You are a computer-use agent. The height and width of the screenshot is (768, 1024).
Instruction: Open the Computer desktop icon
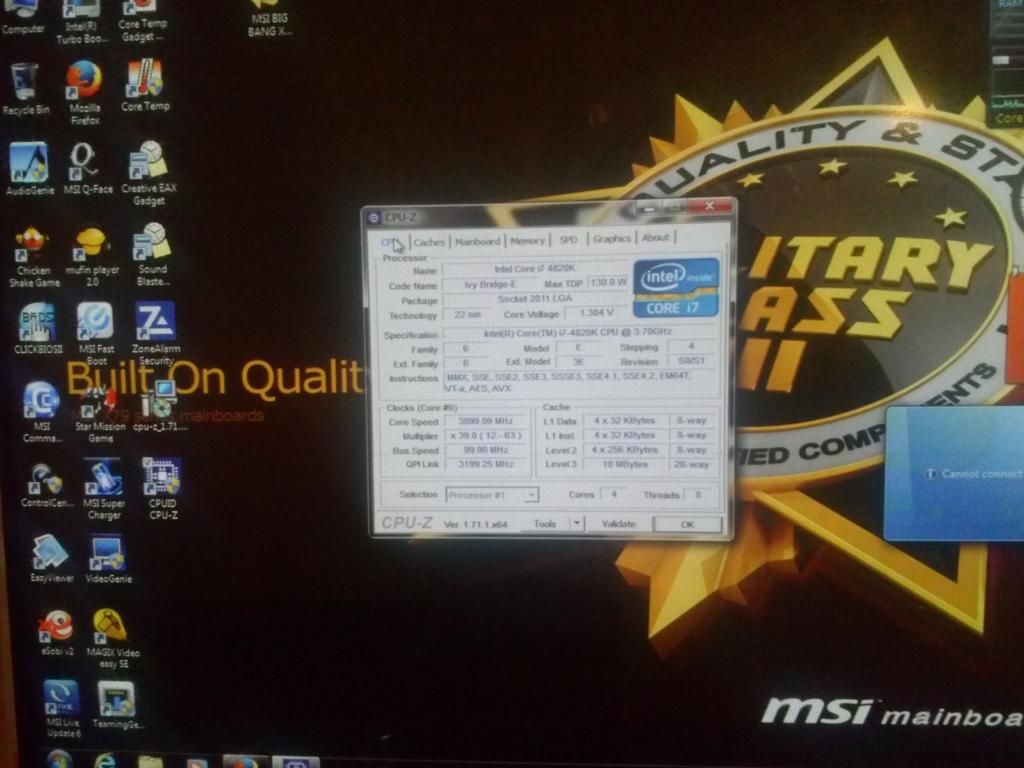22,18
